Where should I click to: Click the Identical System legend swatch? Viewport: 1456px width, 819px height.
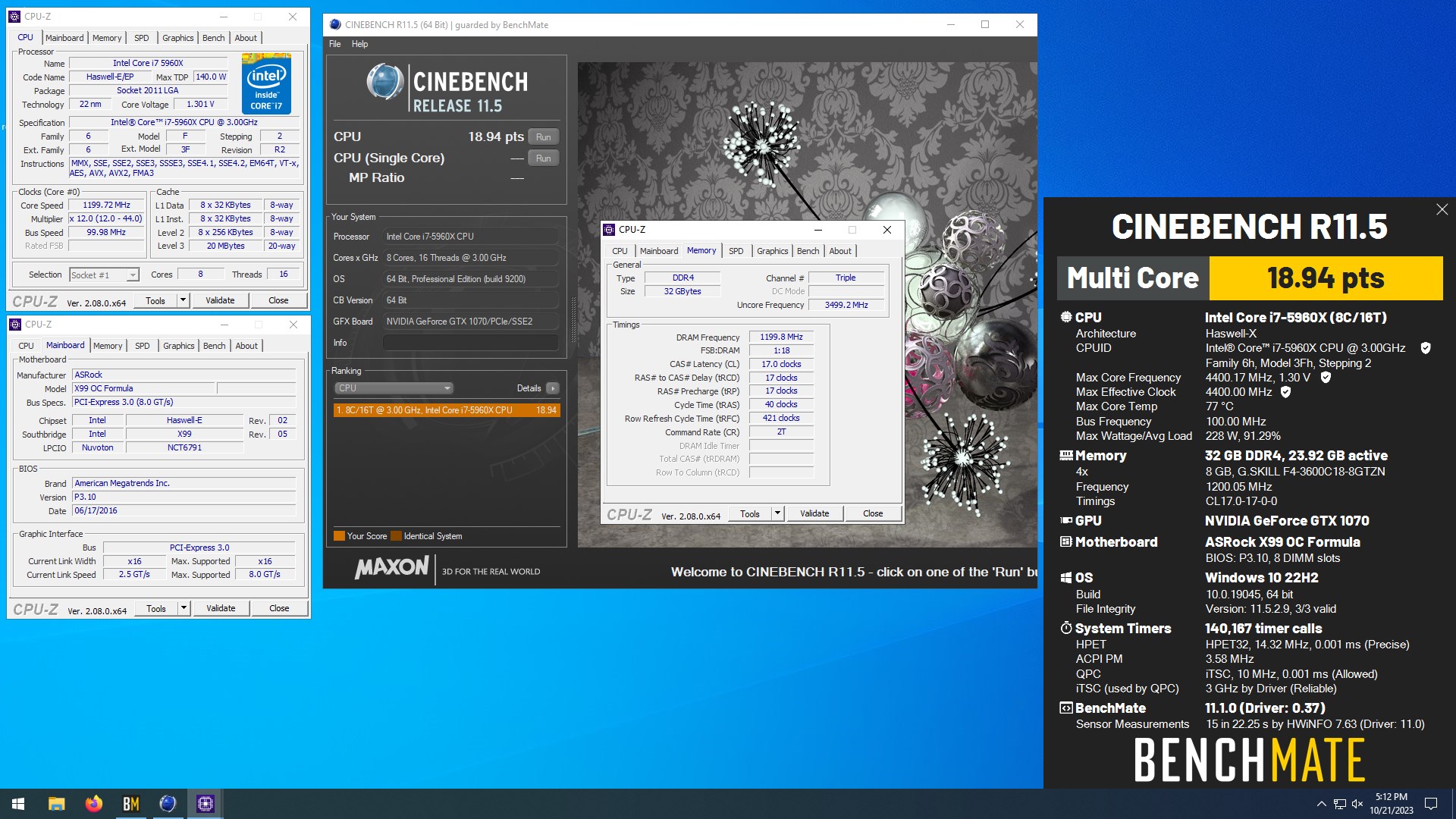click(x=396, y=536)
